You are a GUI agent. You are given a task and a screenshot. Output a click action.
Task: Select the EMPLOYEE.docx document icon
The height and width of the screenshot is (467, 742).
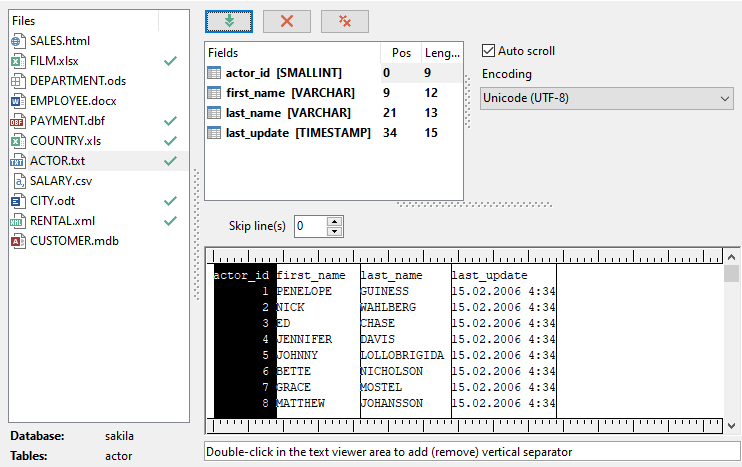(x=17, y=101)
